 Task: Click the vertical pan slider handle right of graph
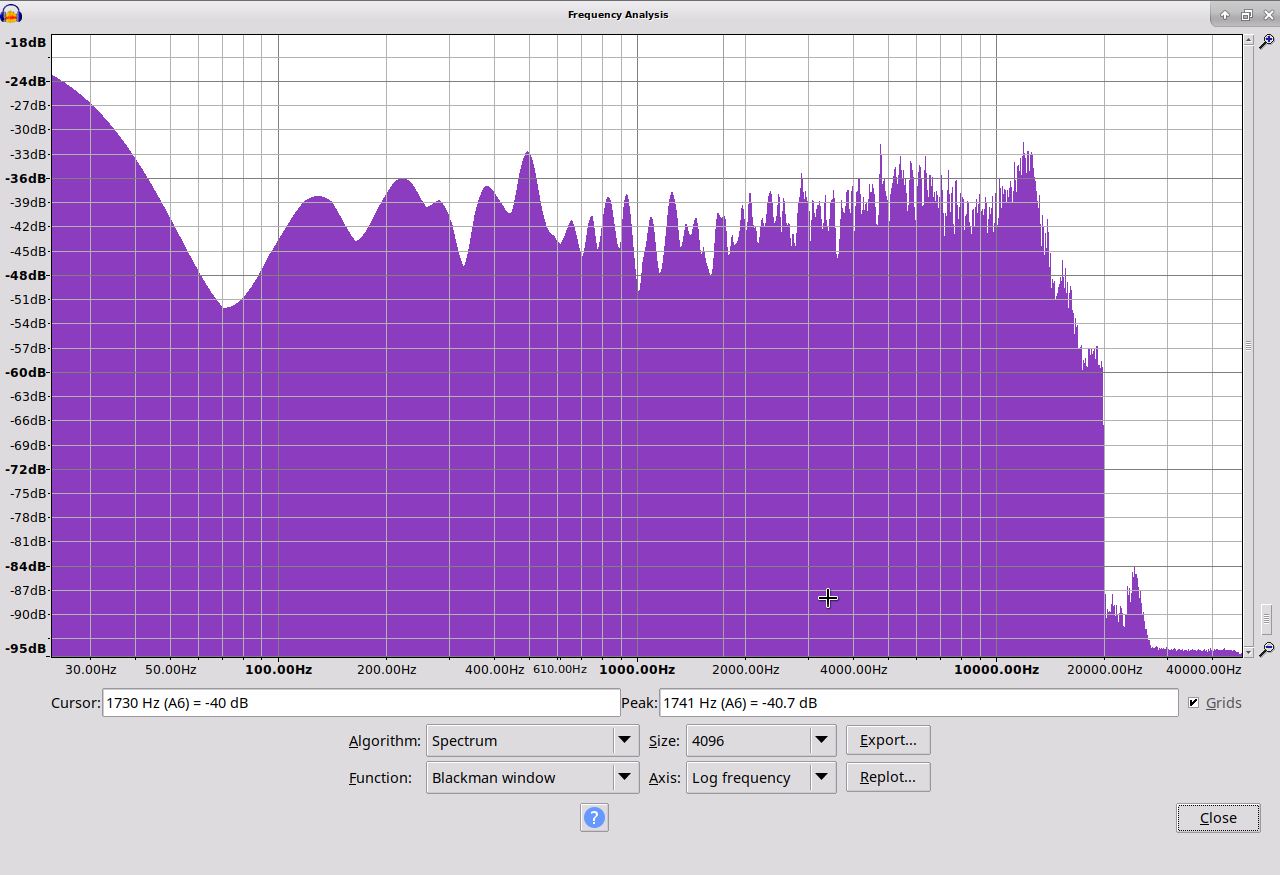click(1248, 345)
